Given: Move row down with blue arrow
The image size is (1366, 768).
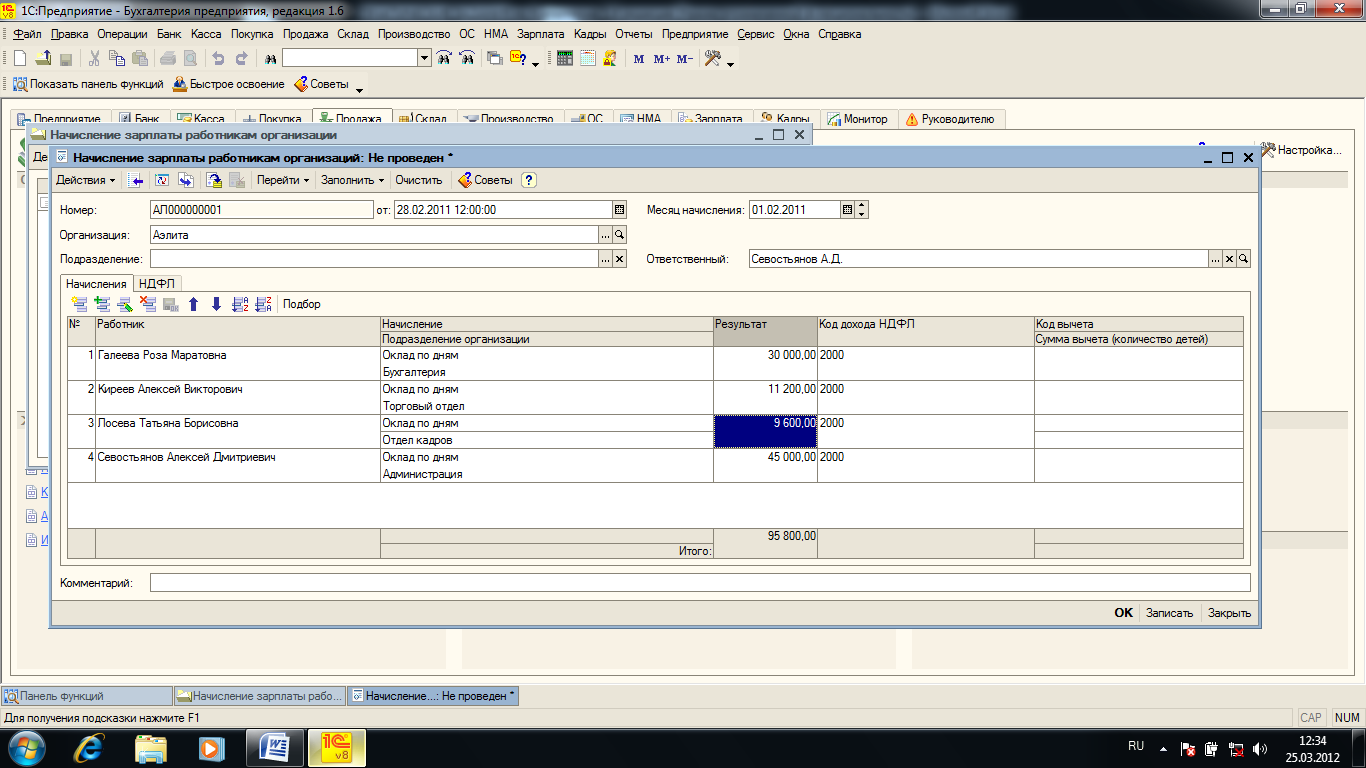Looking at the screenshot, I should click(217, 304).
